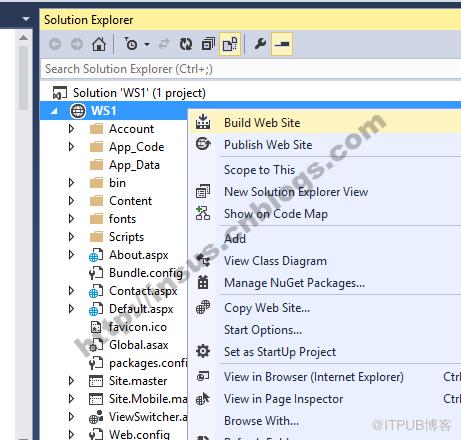The image size is (461, 440).
Task: Click the Search Solution Explorer field
Action: (251, 69)
